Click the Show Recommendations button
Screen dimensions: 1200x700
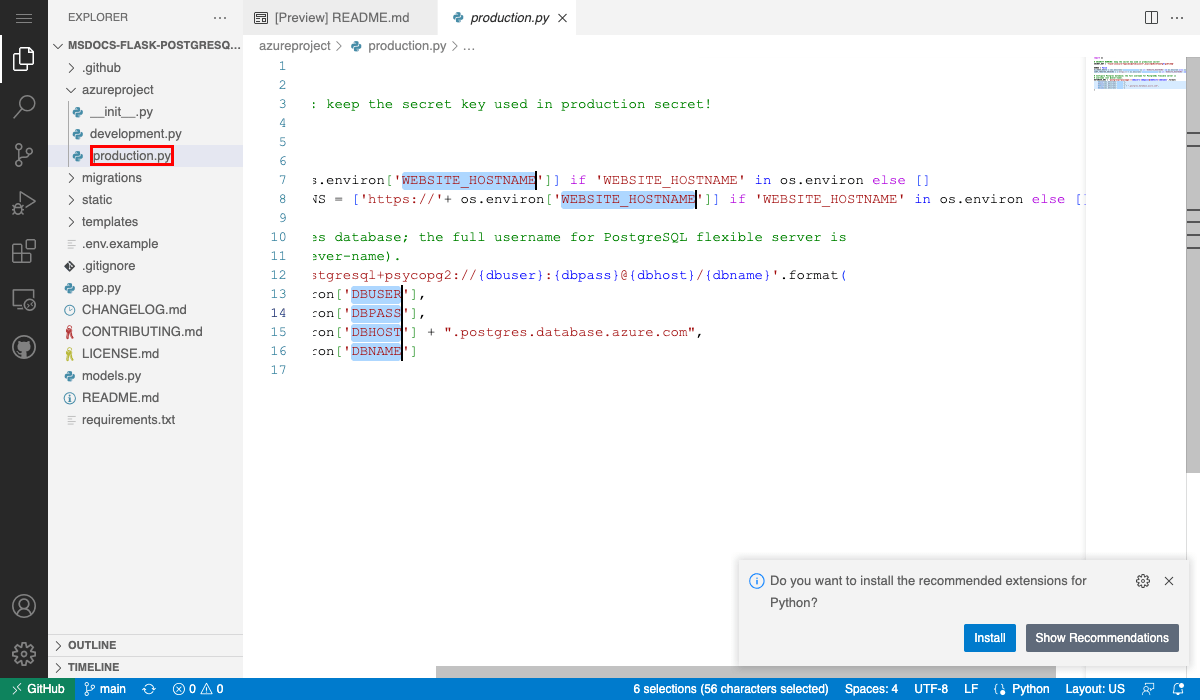tap(1102, 637)
